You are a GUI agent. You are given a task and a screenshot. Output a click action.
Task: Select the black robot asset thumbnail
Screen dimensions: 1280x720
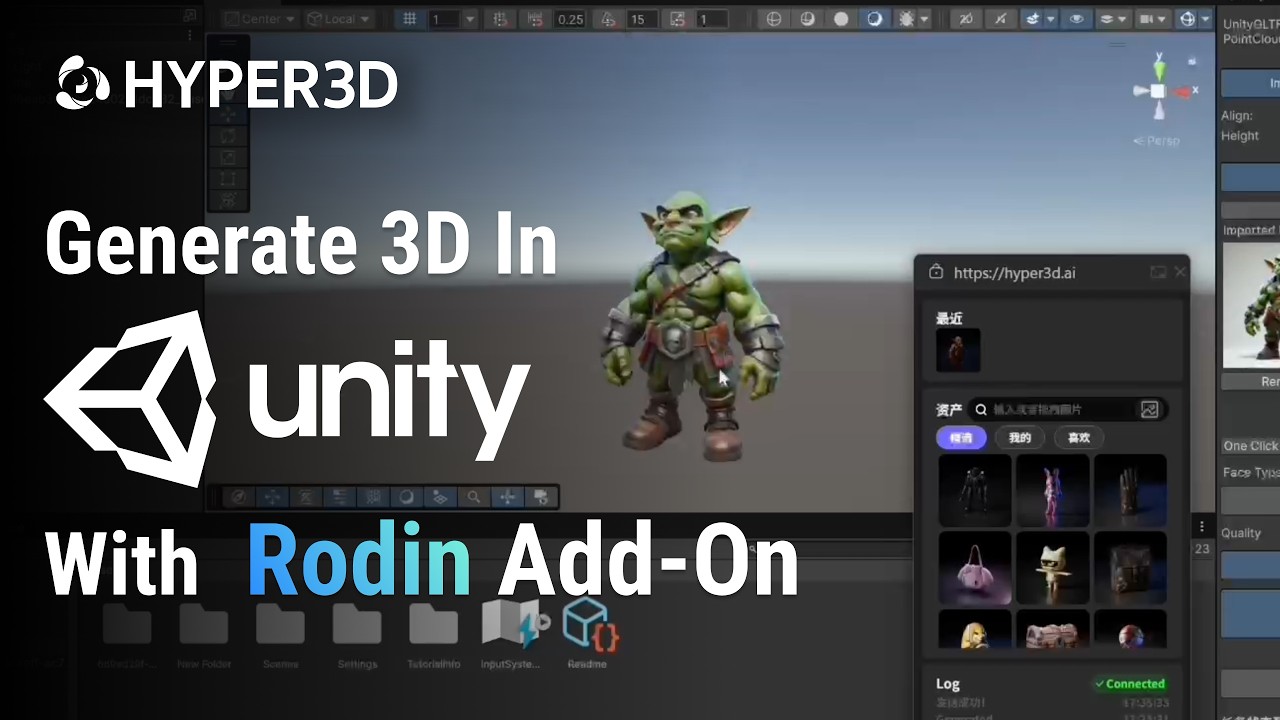point(975,490)
